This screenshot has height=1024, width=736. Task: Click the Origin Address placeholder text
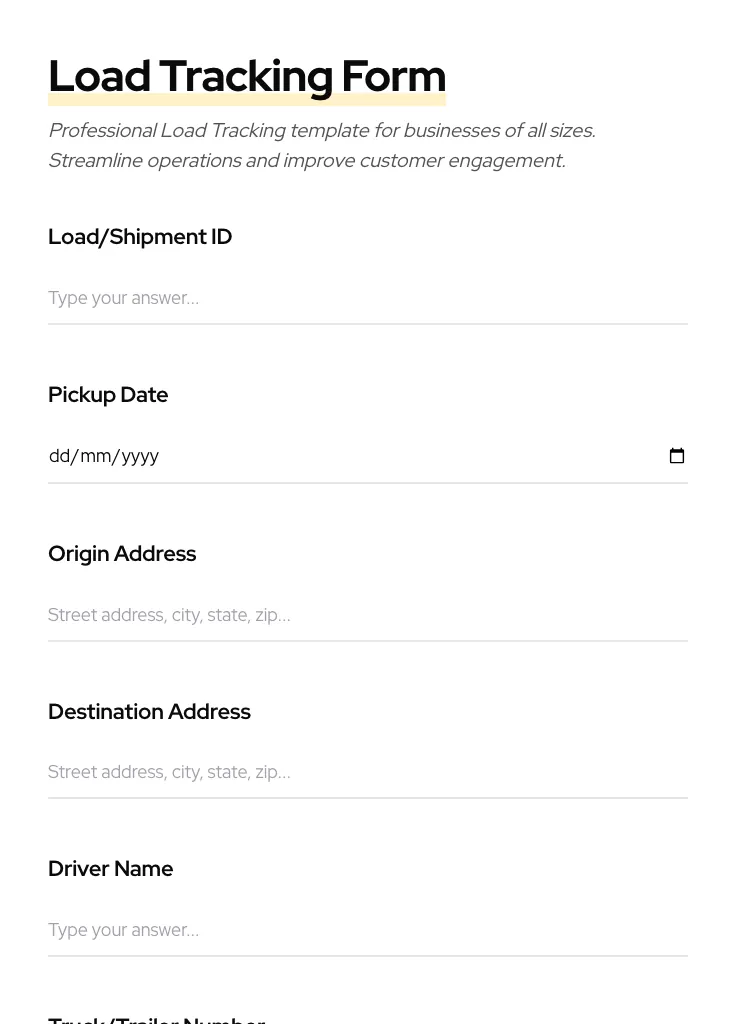[x=169, y=615]
